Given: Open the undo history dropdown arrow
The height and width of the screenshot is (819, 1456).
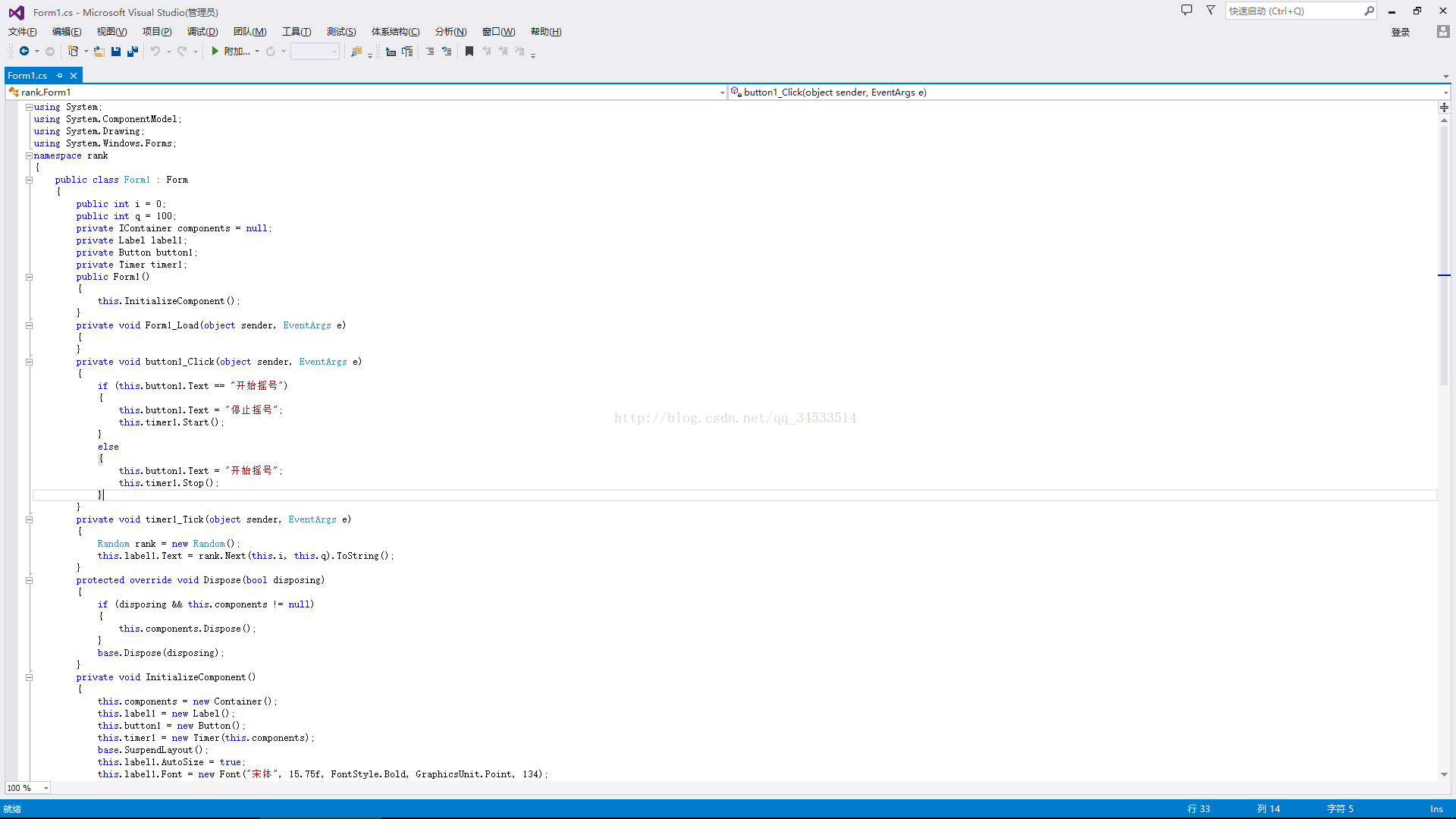Looking at the screenshot, I should (168, 52).
